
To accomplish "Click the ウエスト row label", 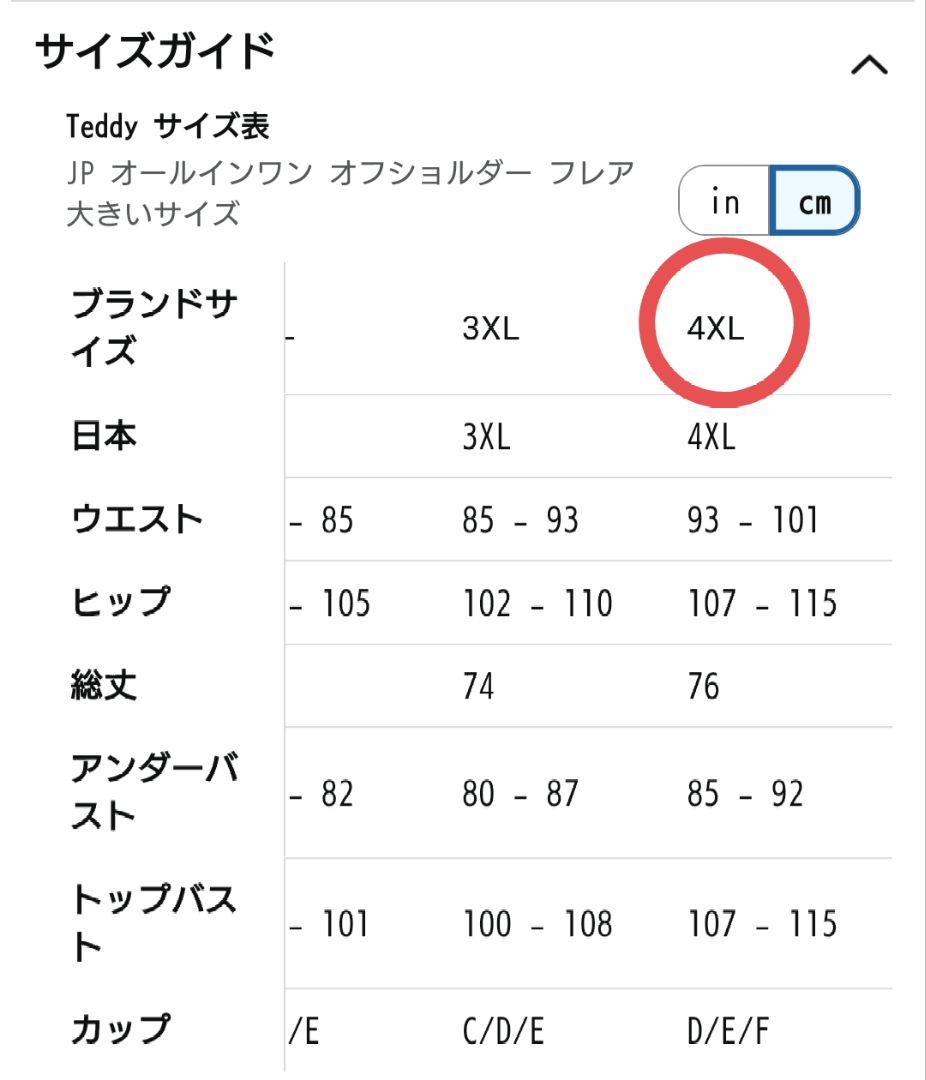I will coord(137,519).
